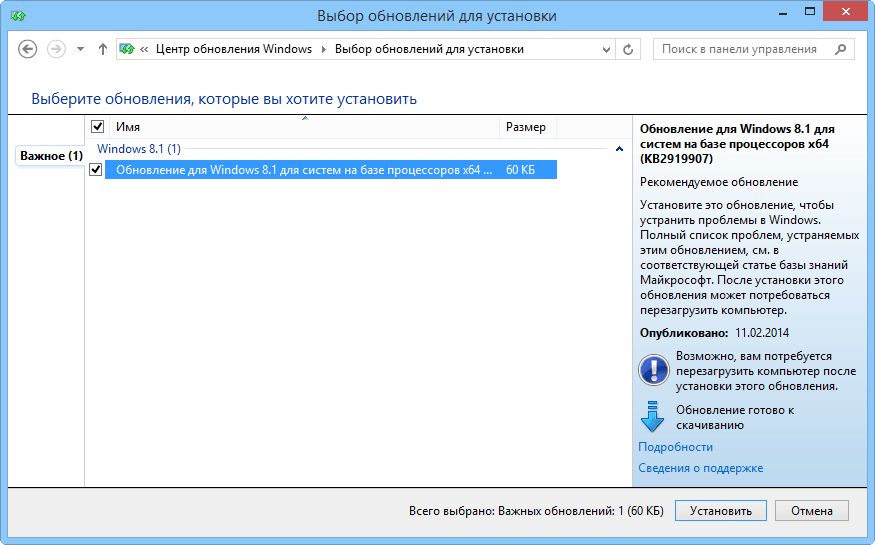This screenshot has width=875, height=545.
Task: Sort by 'Размер' column header
Action: 528,127
